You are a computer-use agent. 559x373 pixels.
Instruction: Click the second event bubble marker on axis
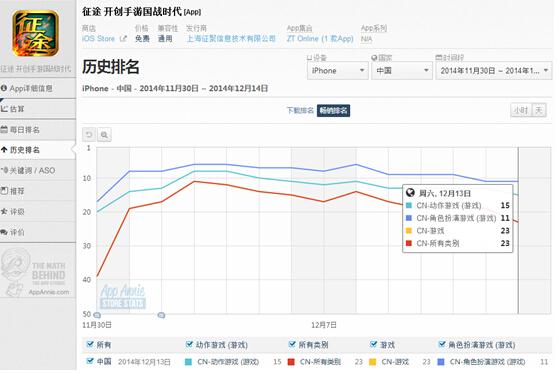coord(161,315)
